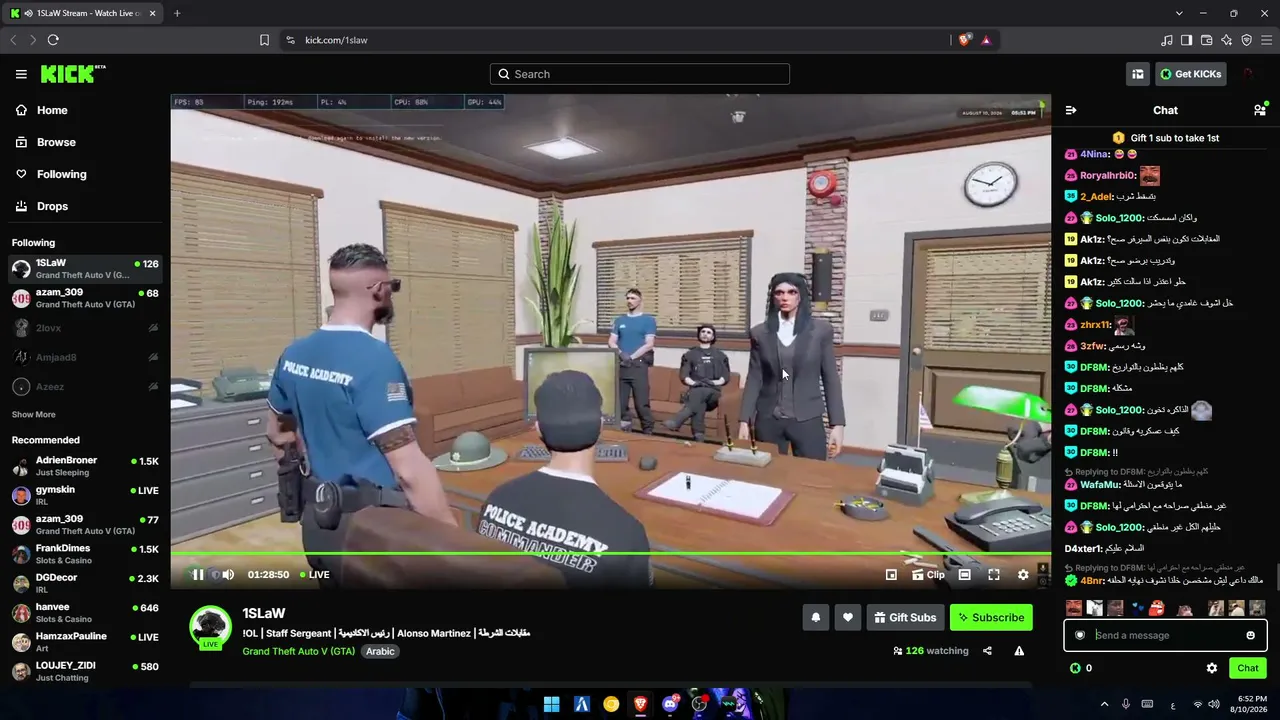This screenshot has height=720, width=1280.
Task: Click the Get KICKs button
Action: click(1190, 74)
